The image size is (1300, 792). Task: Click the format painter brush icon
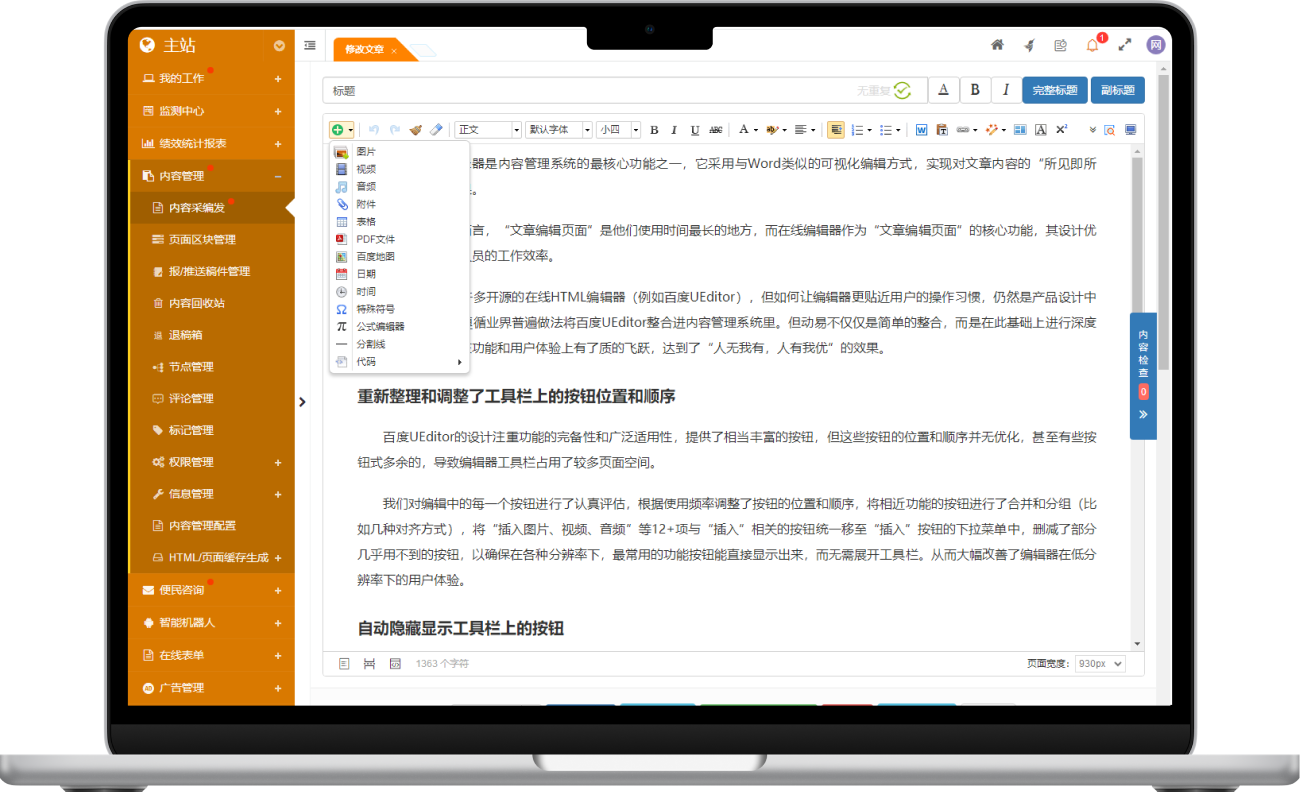pyautogui.click(x=416, y=130)
